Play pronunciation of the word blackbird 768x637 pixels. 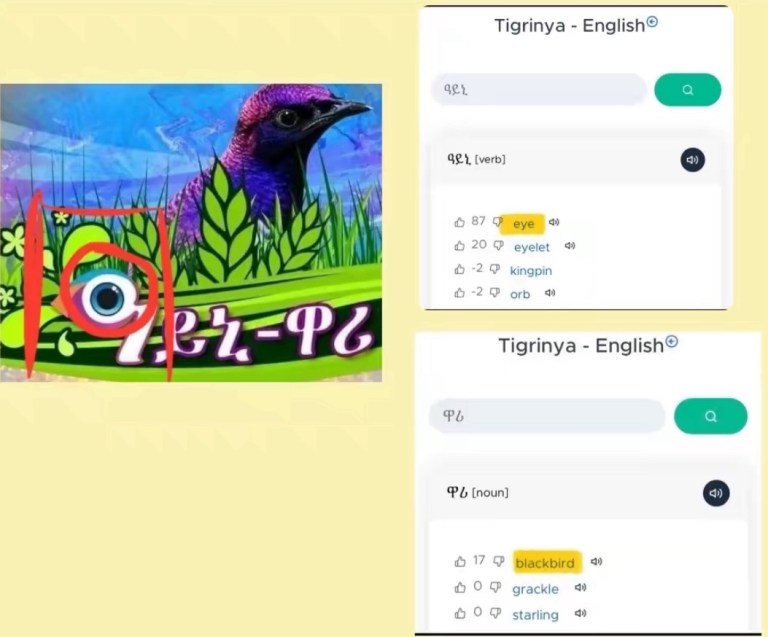(x=596, y=562)
